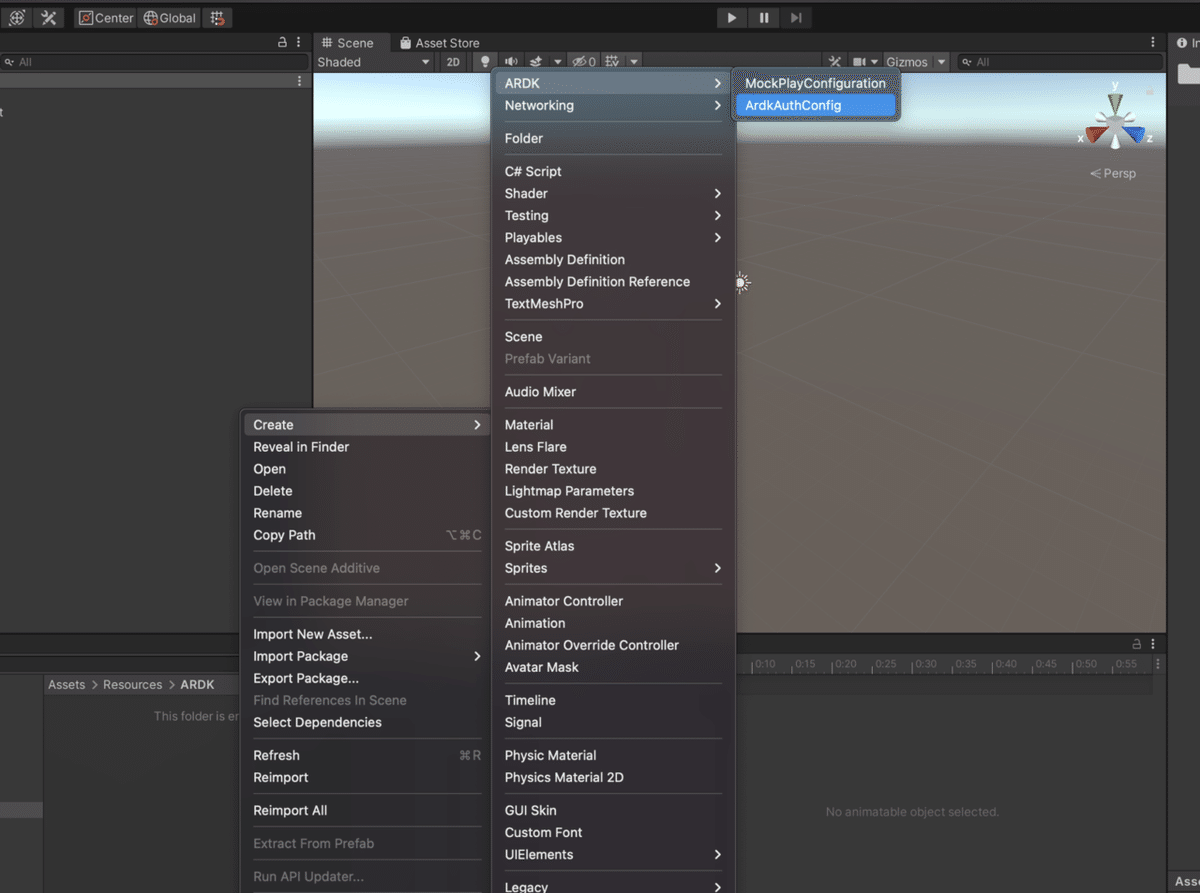
Task: Click the blue z axis cone
Action: coord(1134,135)
